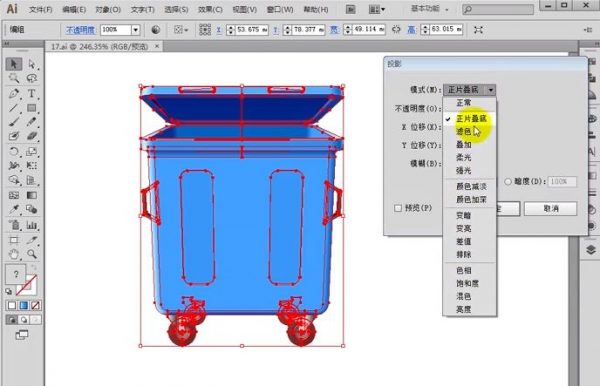The image size is (600, 386).
Task: Choose 颜色加深 from blend mode list
Action: tap(470, 199)
